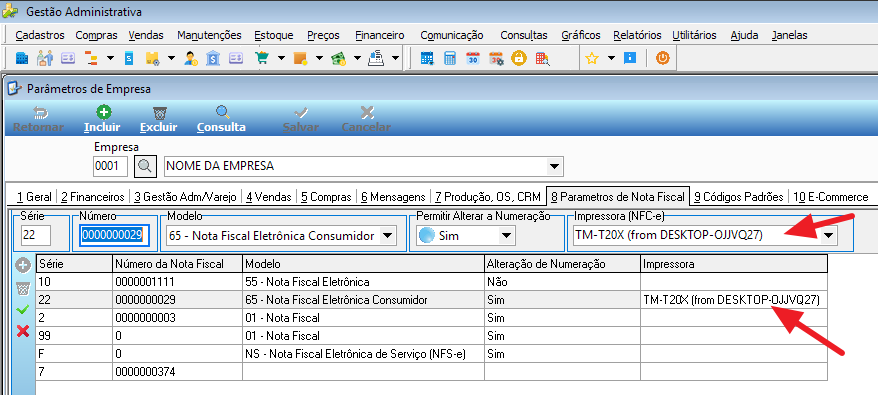
Task: Switch to the 1 Geral tab
Action: coord(34,197)
